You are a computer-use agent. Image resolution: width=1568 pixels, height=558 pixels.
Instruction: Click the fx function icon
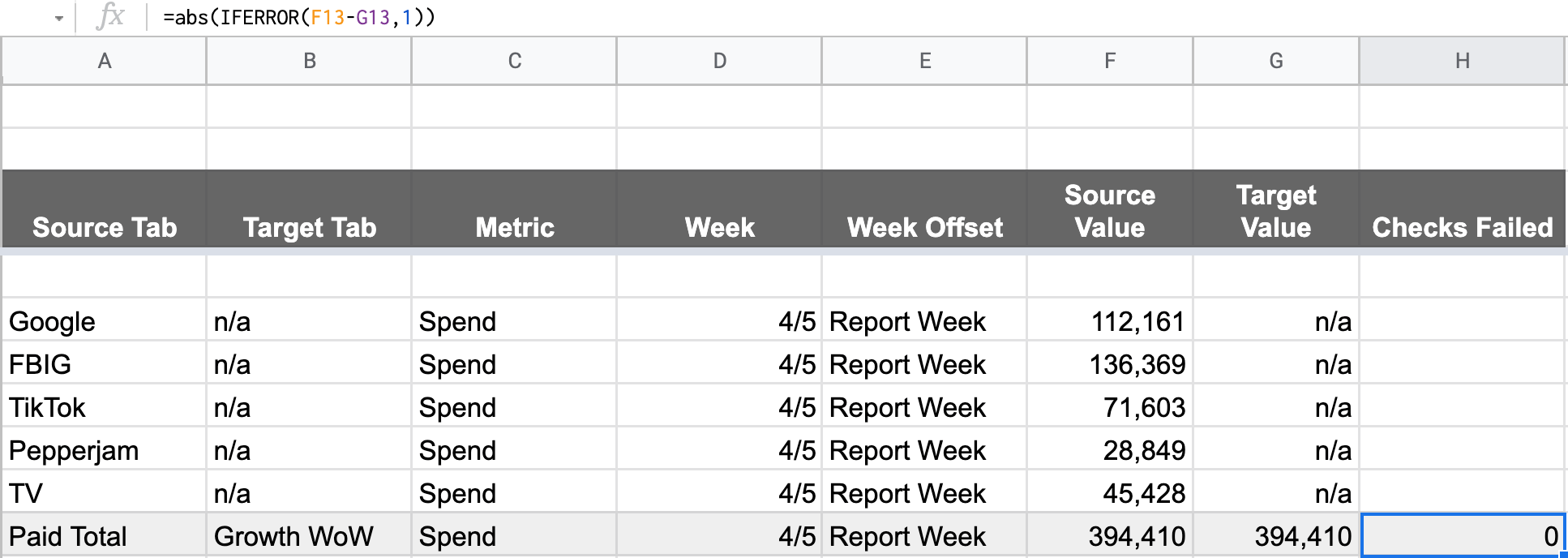tap(109, 16)
